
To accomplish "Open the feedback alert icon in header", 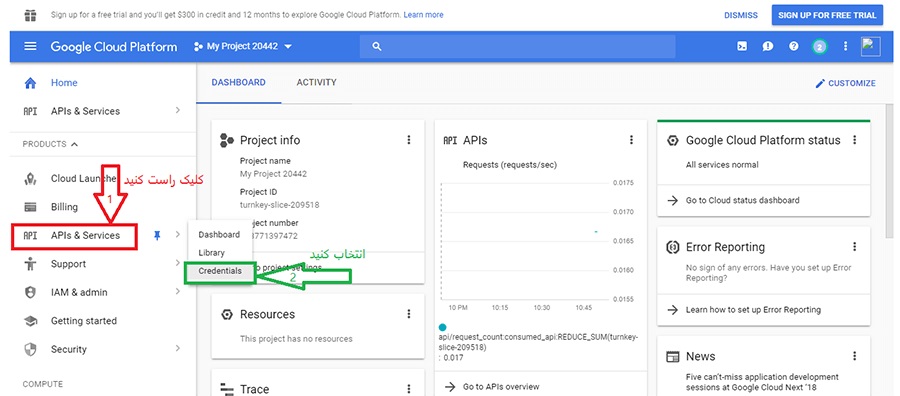I will (x=768, y=46).
